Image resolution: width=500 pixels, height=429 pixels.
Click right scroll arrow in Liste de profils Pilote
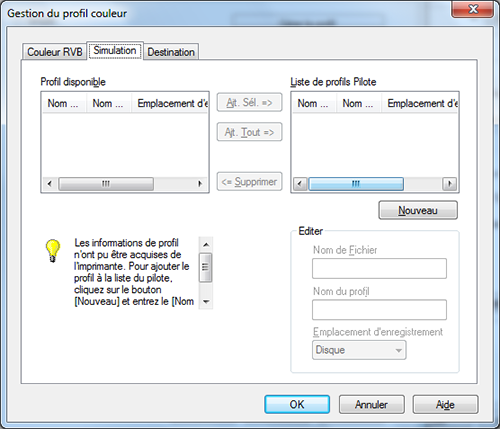pyautogui.click(x=450, y=184)
